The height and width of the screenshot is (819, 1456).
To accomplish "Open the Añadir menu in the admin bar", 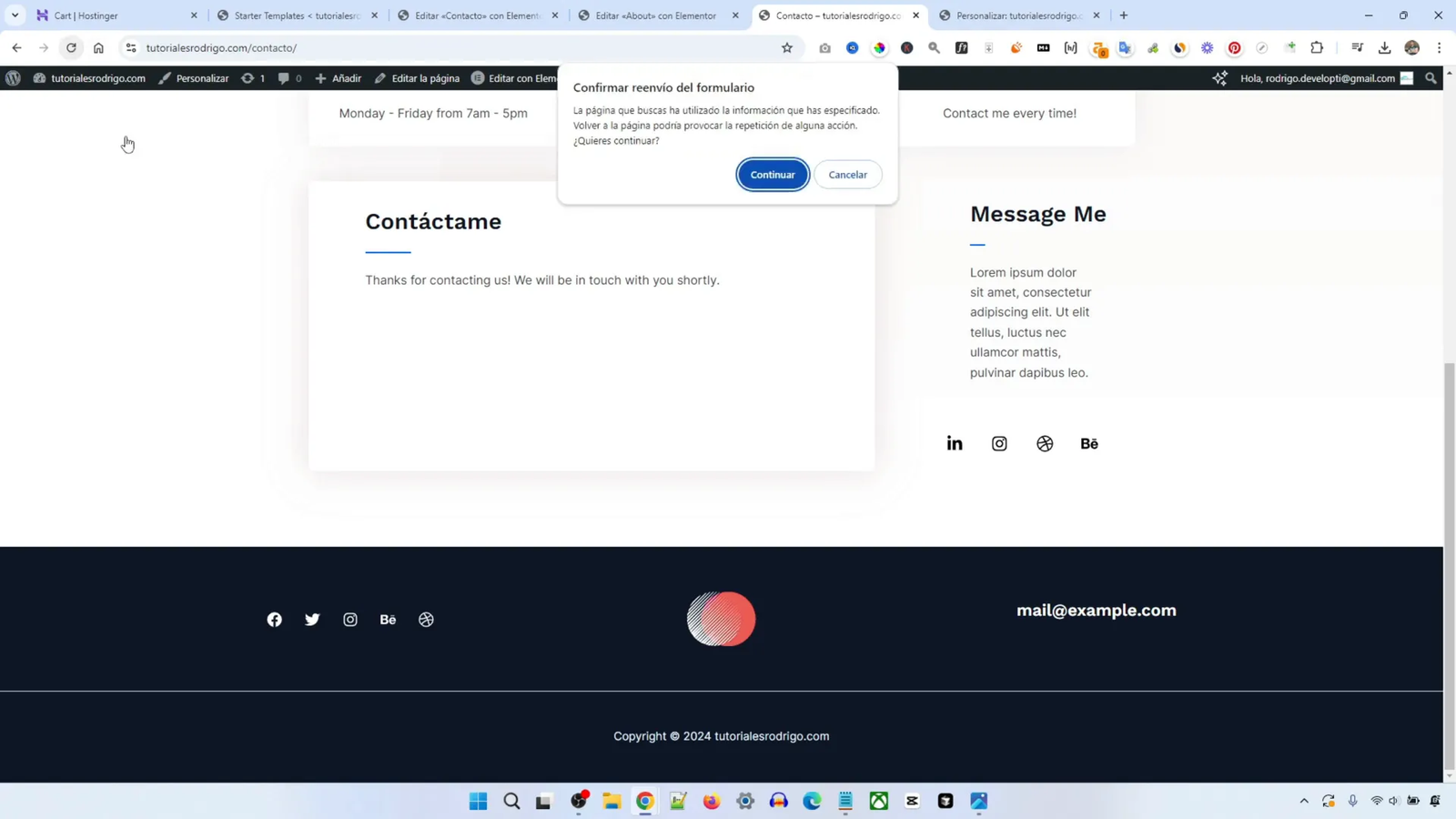I will pyautogui.click(x=339, y=78).
